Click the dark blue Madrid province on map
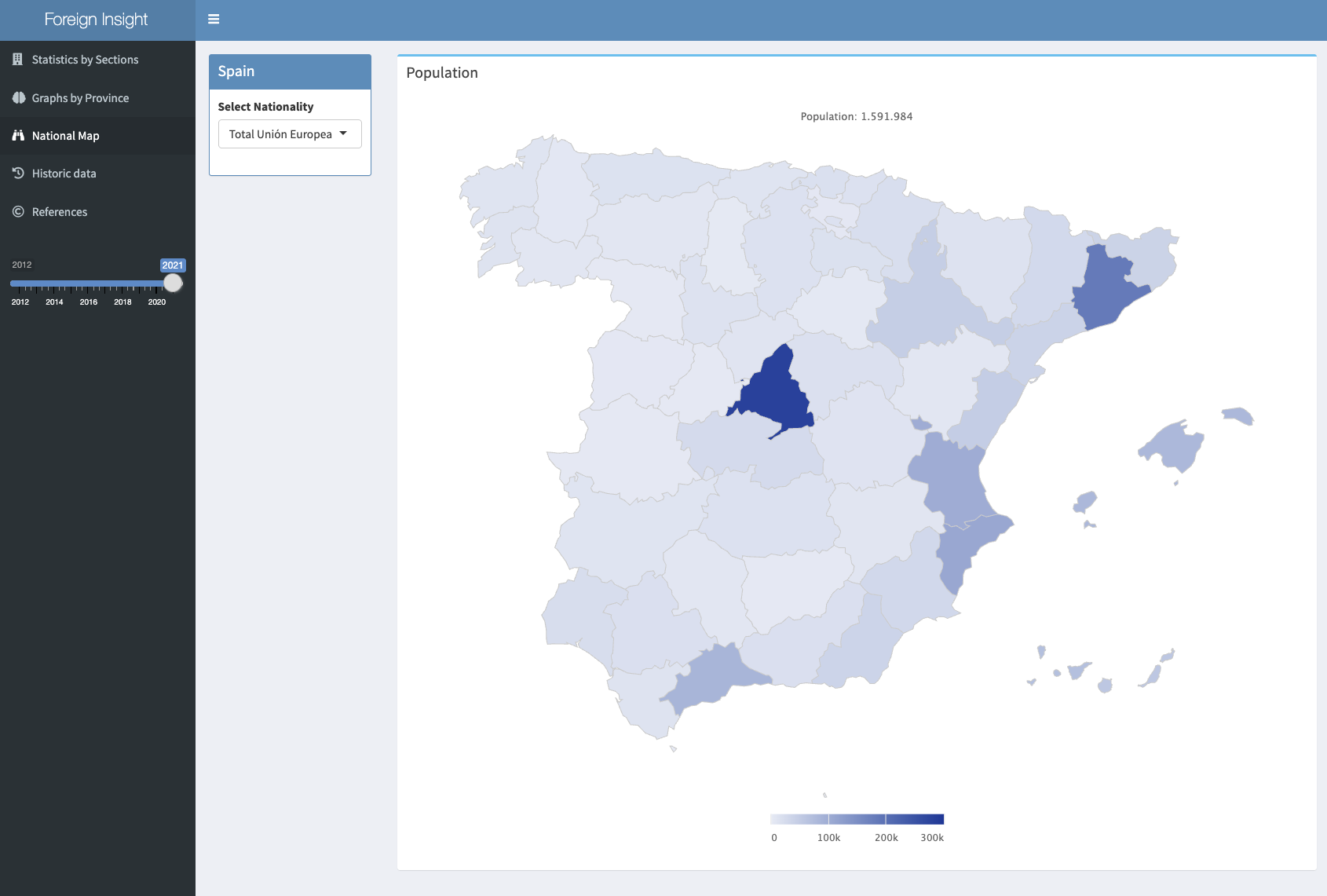 [x=775, y=394]
